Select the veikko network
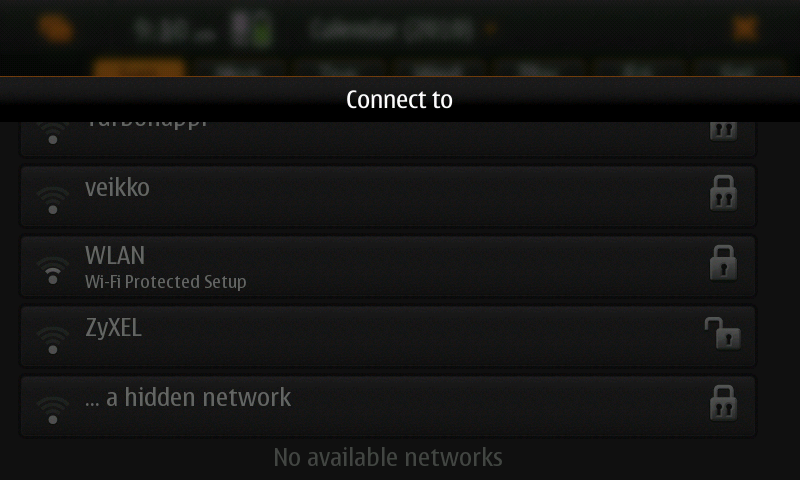The image size is (800, 480). point(388,196)
